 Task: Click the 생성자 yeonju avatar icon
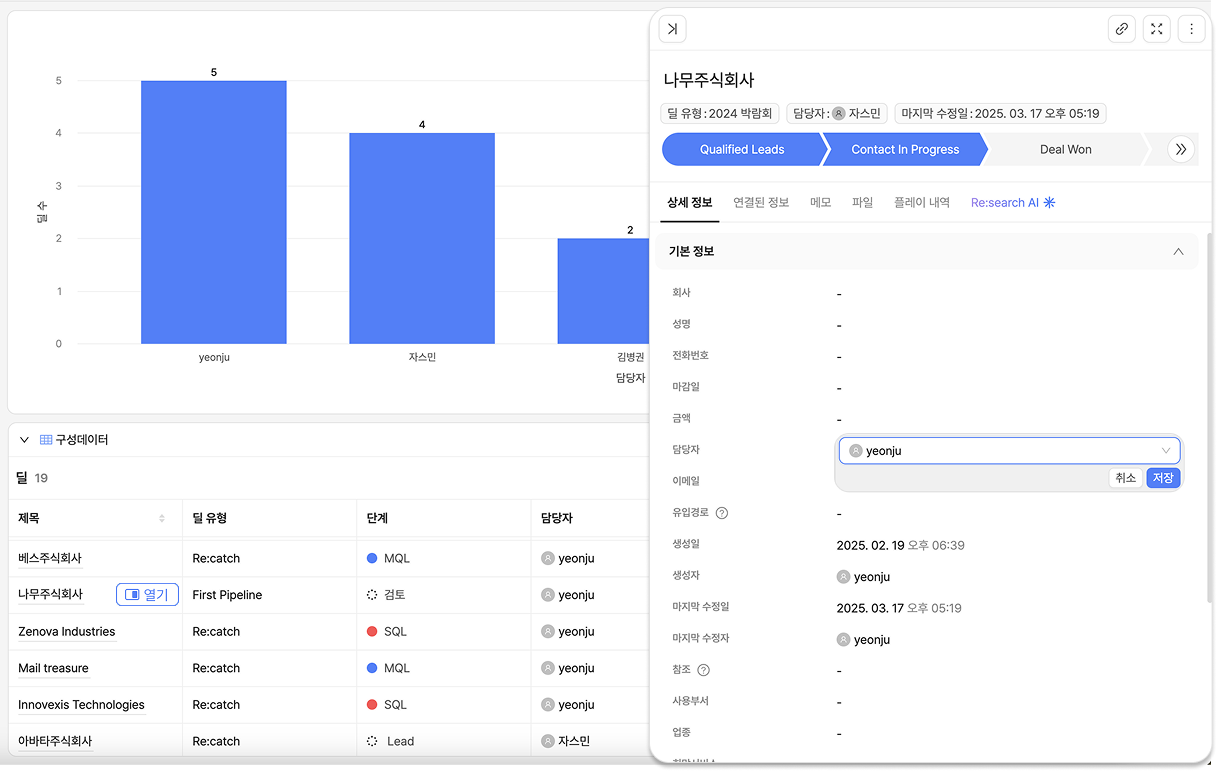click(x=844, y=577)
